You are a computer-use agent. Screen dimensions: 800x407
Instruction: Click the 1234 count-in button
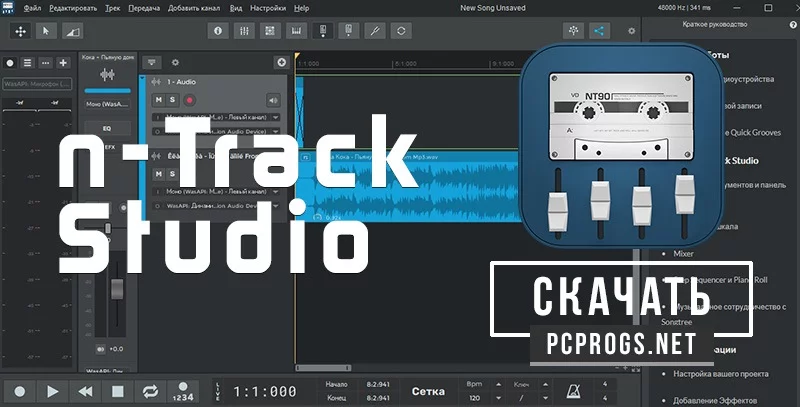pyautogui.click(x=183, y=392)
